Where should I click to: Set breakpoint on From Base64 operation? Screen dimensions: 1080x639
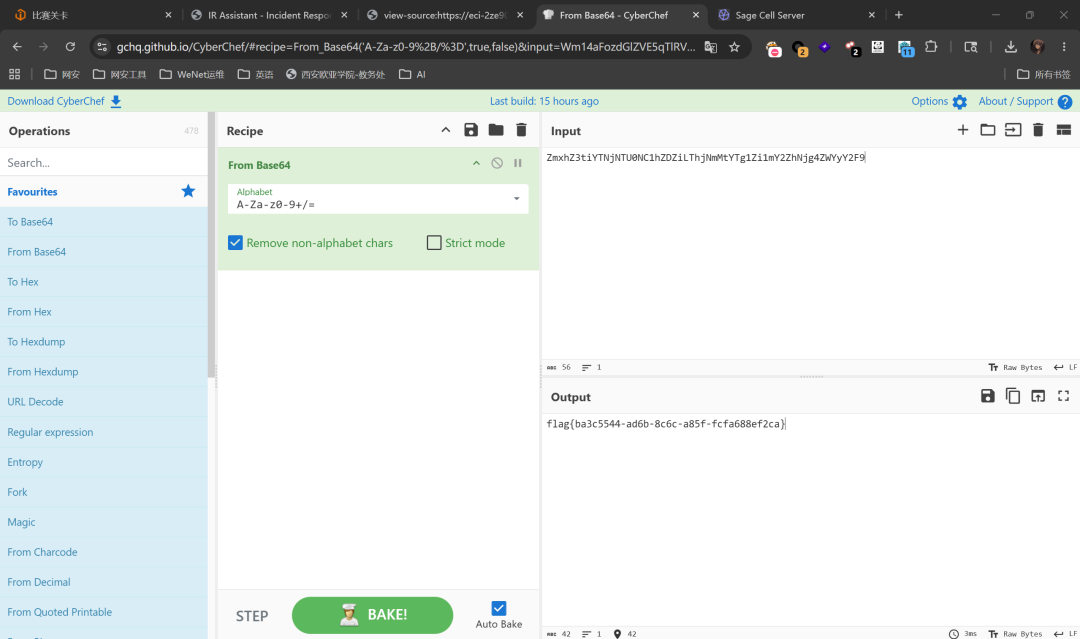pos(517,163)
